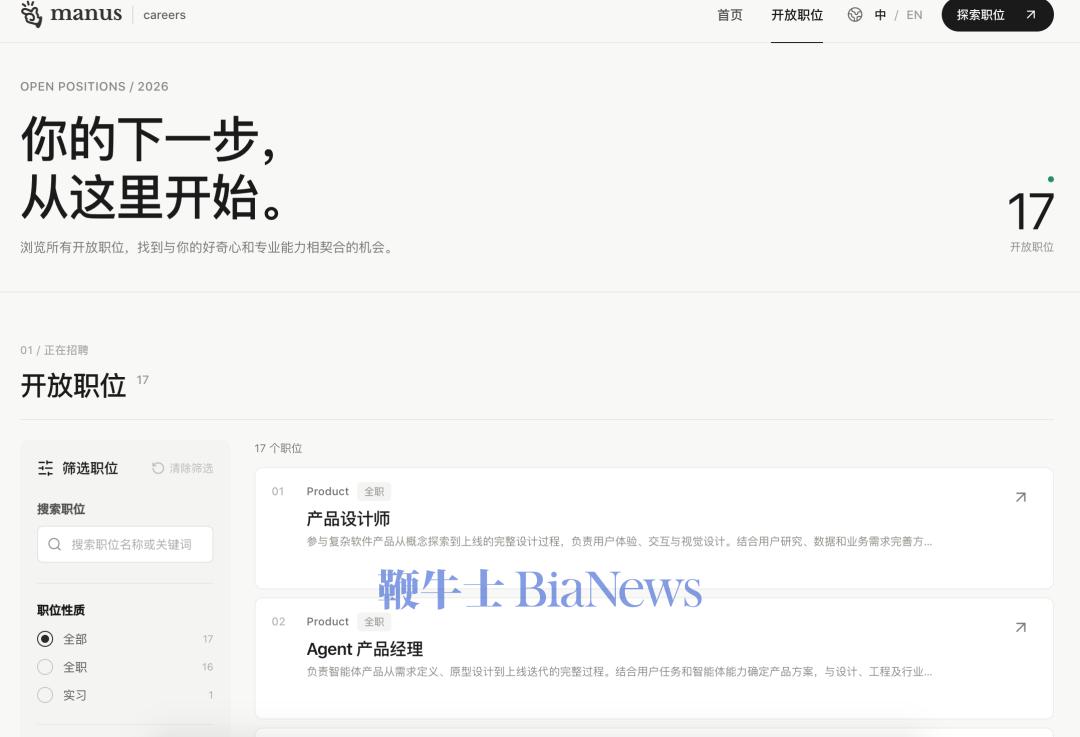The image size is (1080, 737).
Task: Click the 全职 count 16
Action: tap(207, 667)
